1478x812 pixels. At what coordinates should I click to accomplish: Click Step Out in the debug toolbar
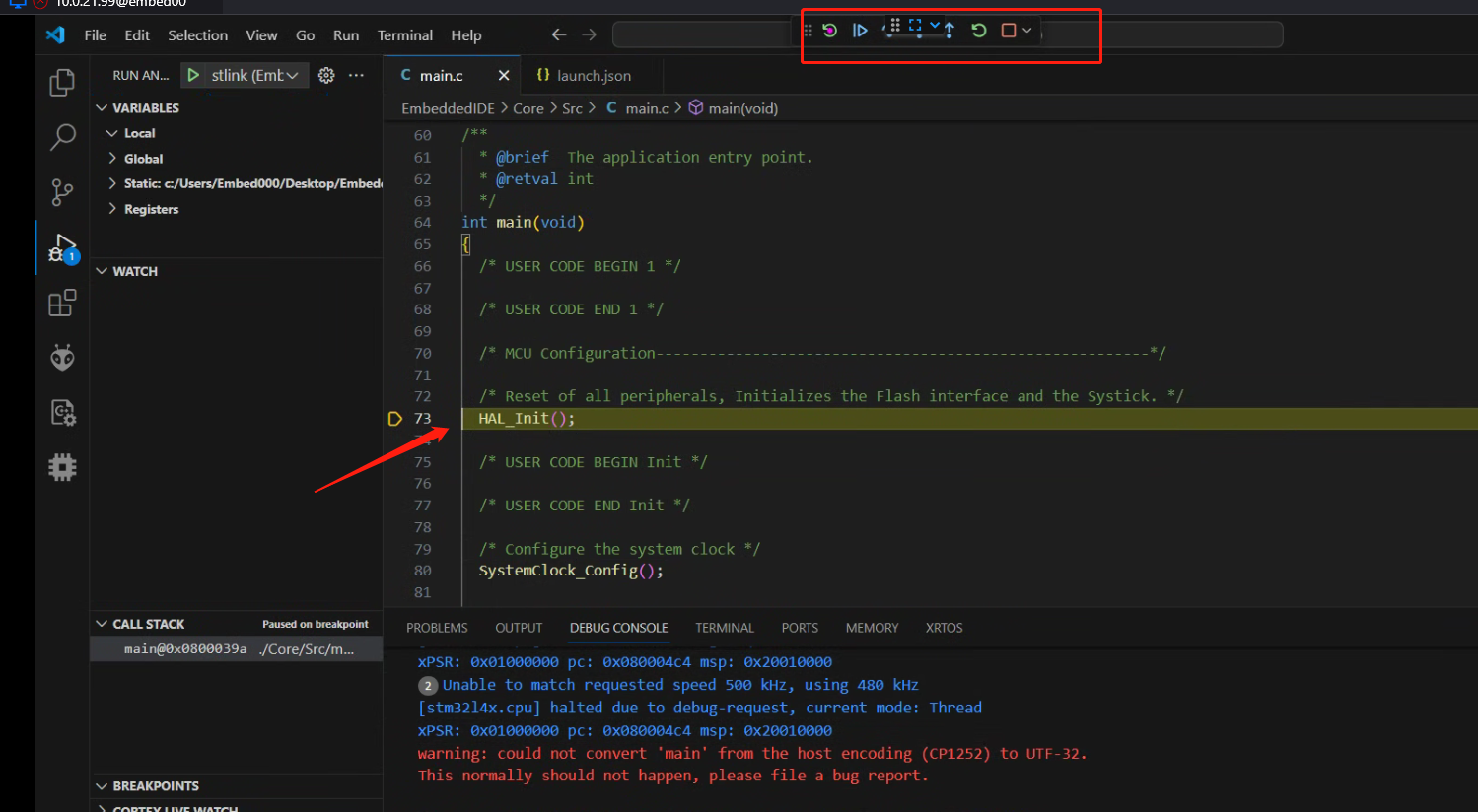950,31
